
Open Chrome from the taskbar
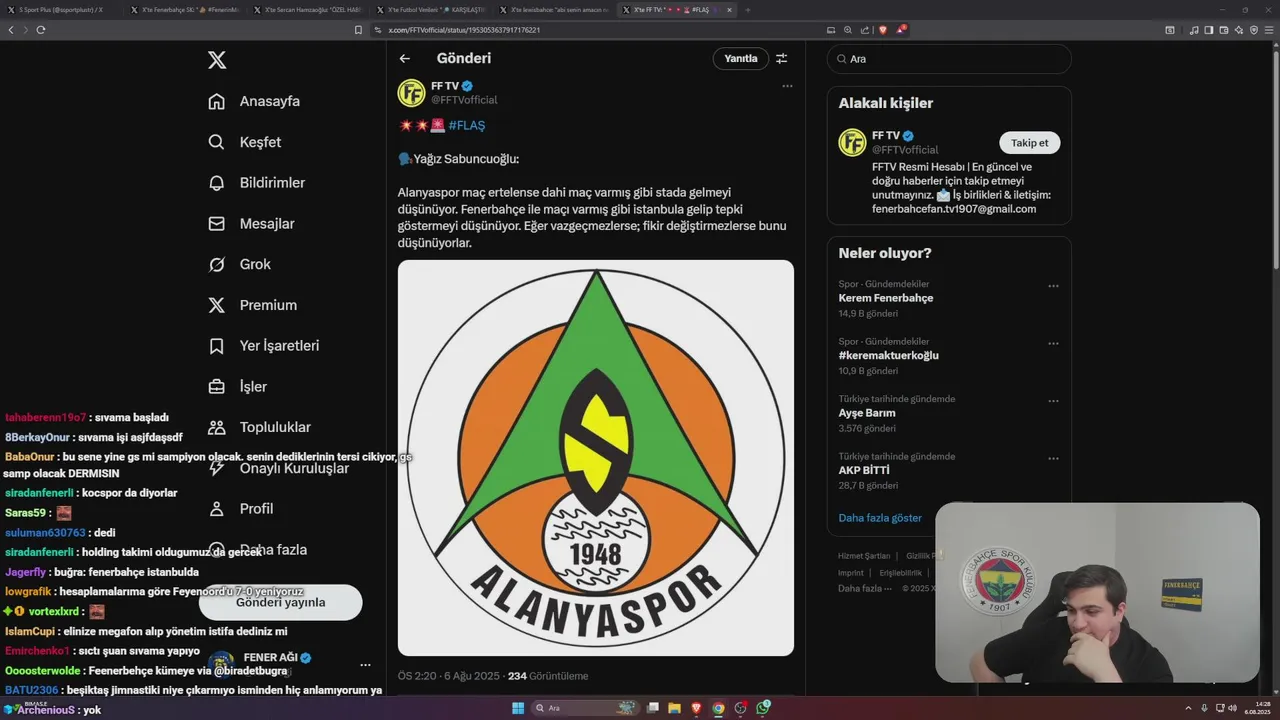(x=718, y=708)
